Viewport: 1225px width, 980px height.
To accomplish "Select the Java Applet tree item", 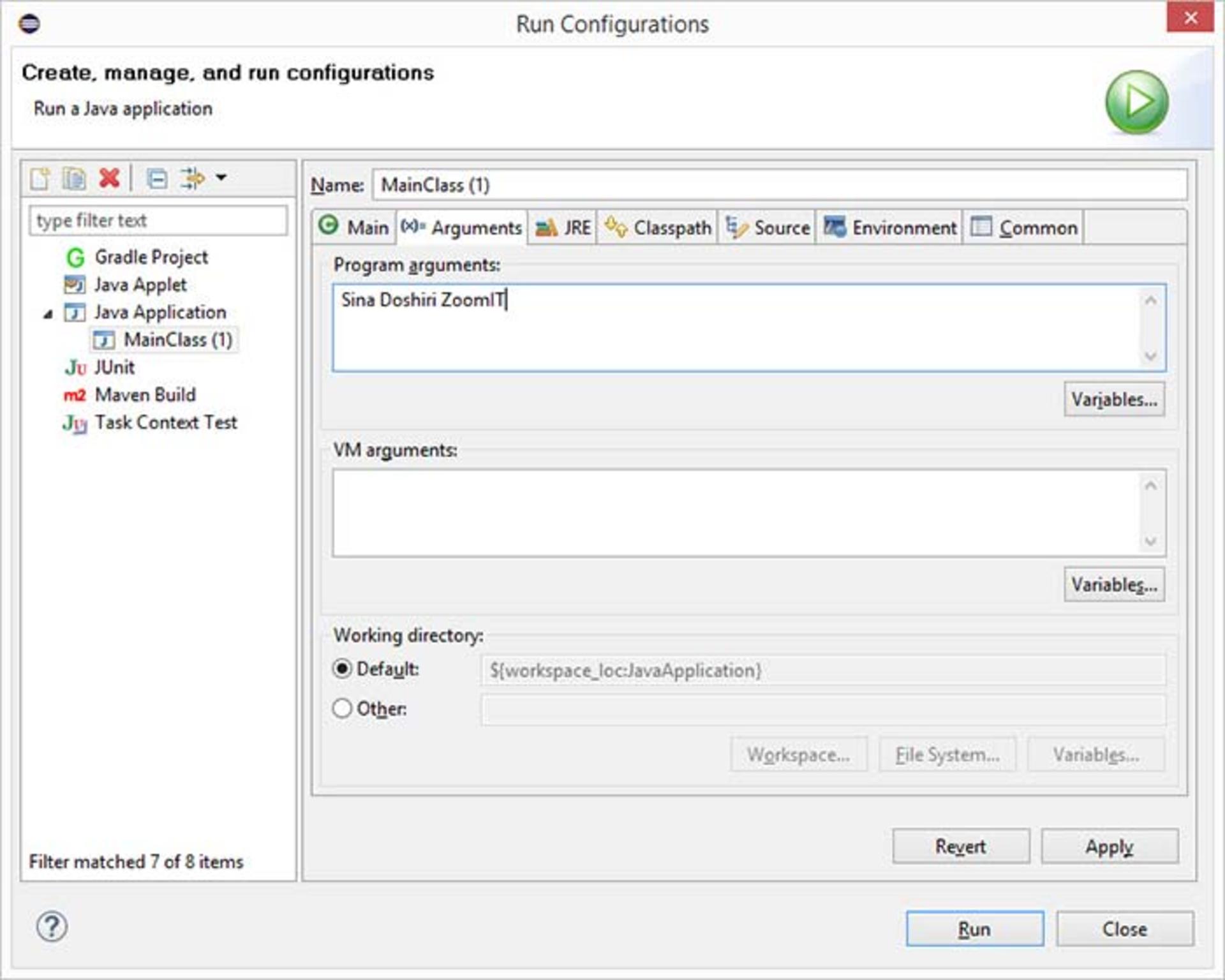I will (x=140, y=285).
